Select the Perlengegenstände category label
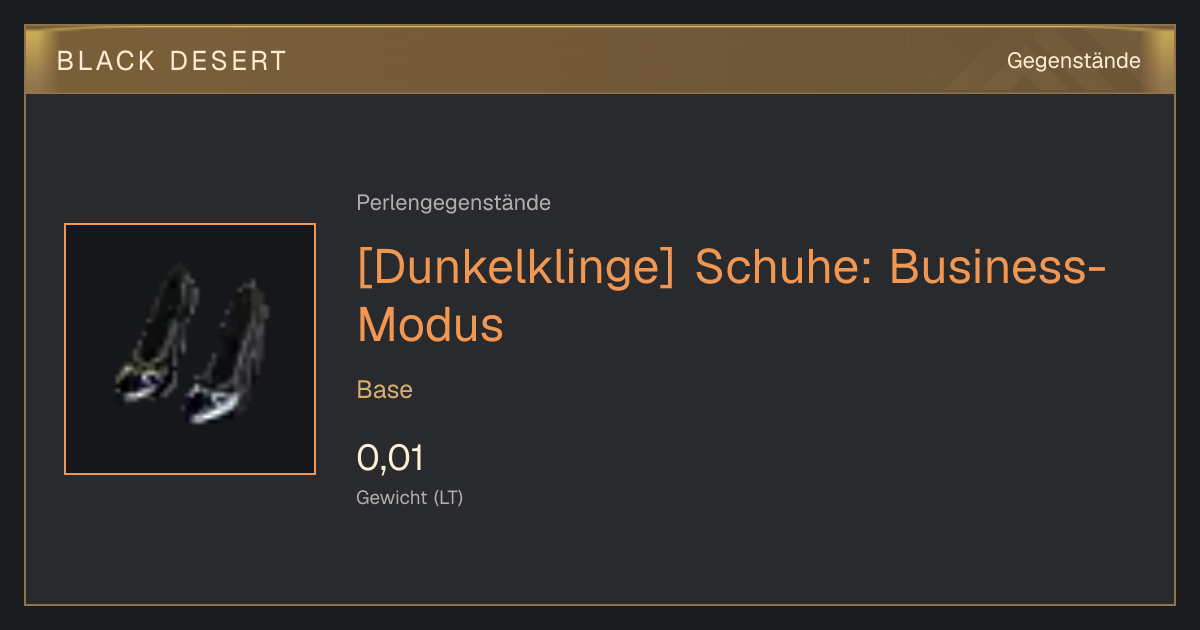The image size is (1200, 630). point(453,203)
